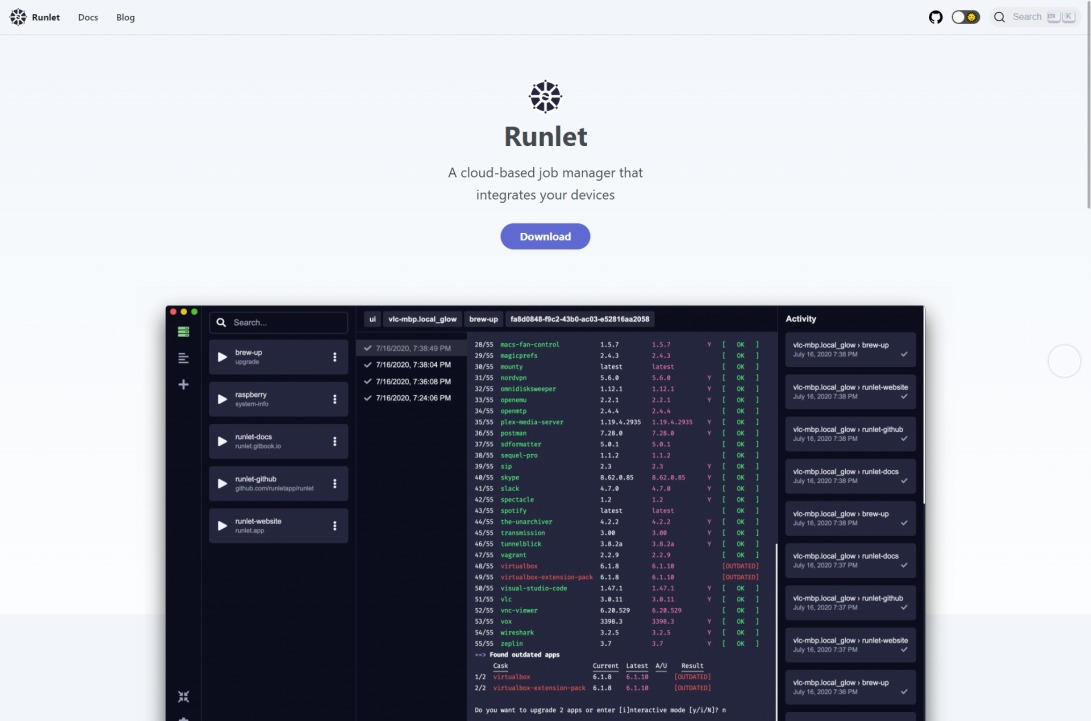Run the runlet-github job play icon
This screenshot has height=721, width=1091.
click(222, 484)
